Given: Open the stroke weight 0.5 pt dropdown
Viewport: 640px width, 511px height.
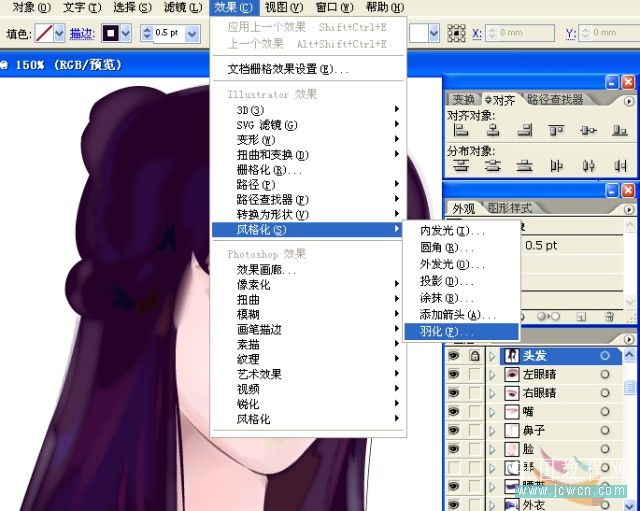Looking at the screenshot, I should pos(192,33).
